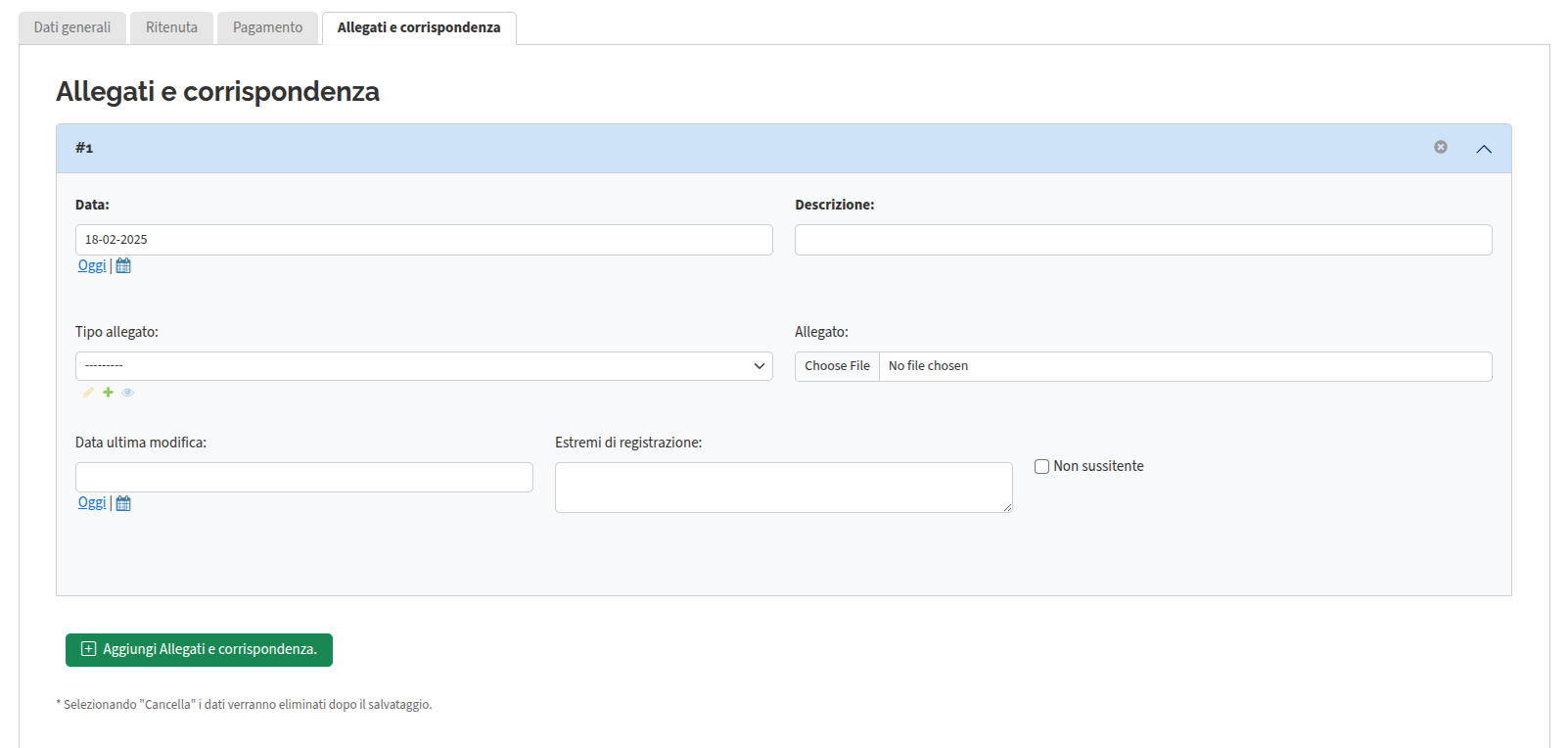
Task: Click the 'Estremi di registrazione:' label
Action: [x=628, y=443]
